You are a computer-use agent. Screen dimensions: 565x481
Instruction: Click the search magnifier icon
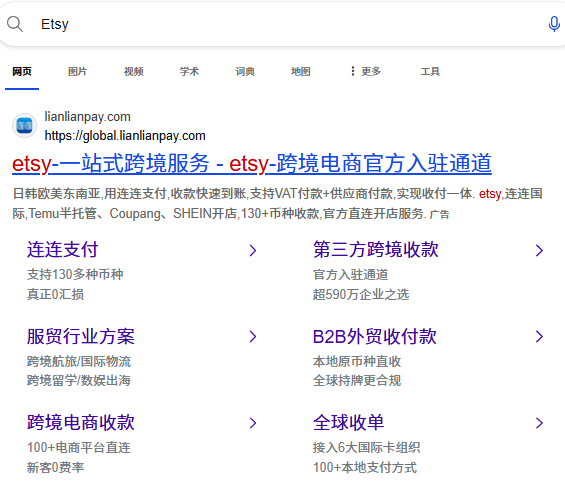point(15,24)
